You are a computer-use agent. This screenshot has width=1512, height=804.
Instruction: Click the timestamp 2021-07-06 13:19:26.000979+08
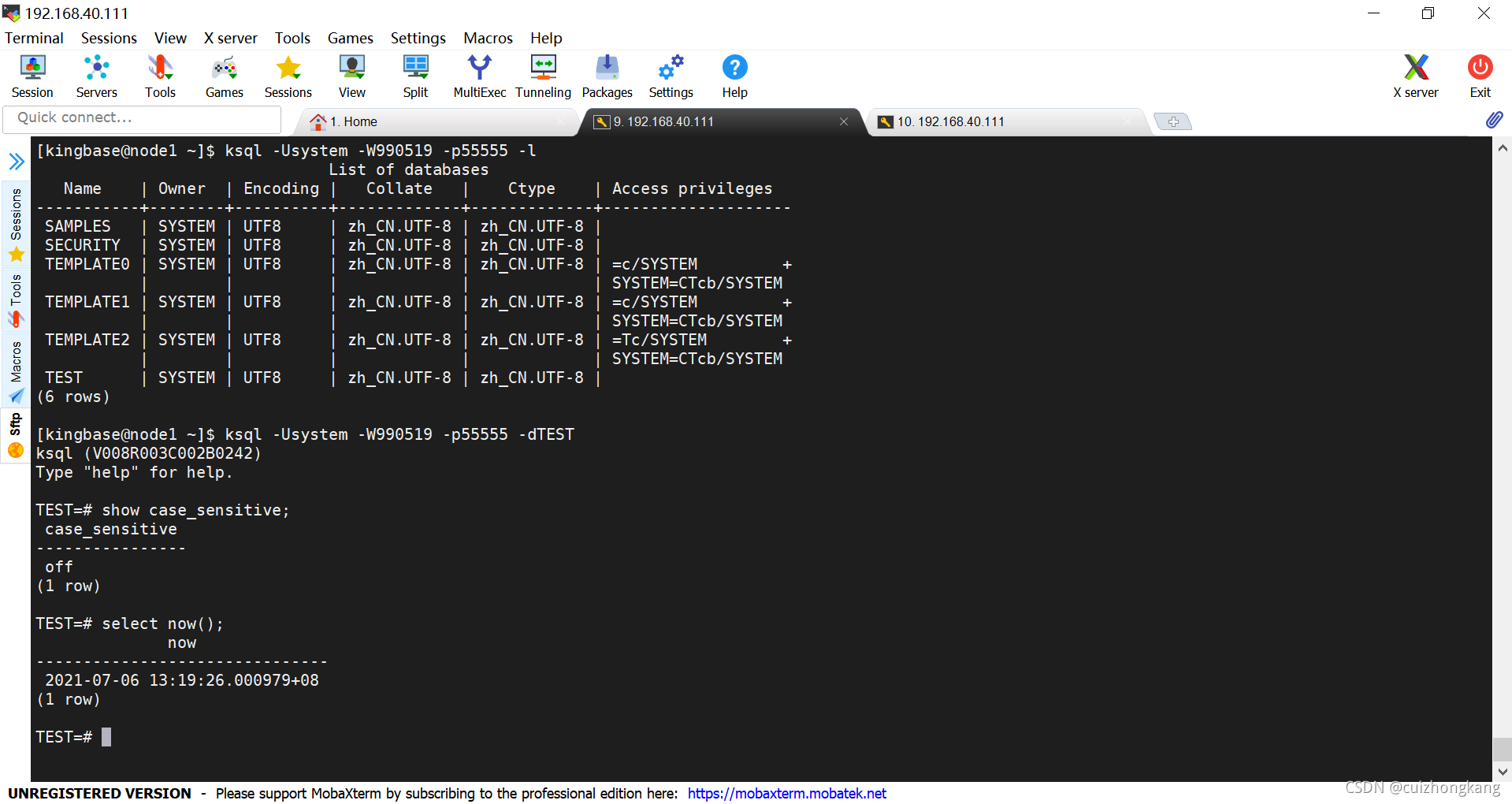click(182, 680)
